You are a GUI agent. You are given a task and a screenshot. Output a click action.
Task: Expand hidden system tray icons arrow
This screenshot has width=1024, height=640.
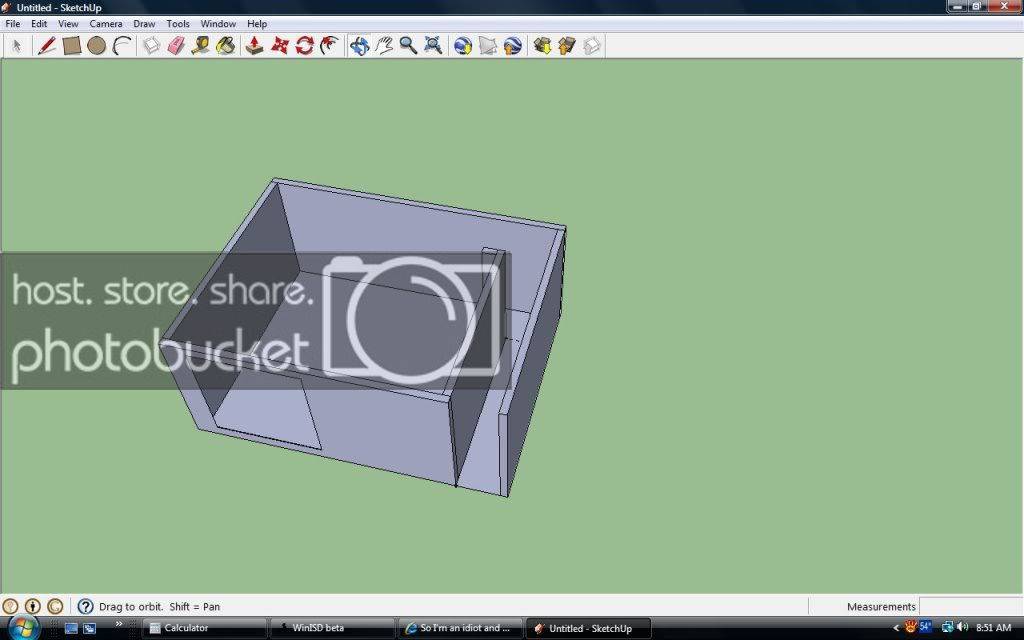click(896, 628)
